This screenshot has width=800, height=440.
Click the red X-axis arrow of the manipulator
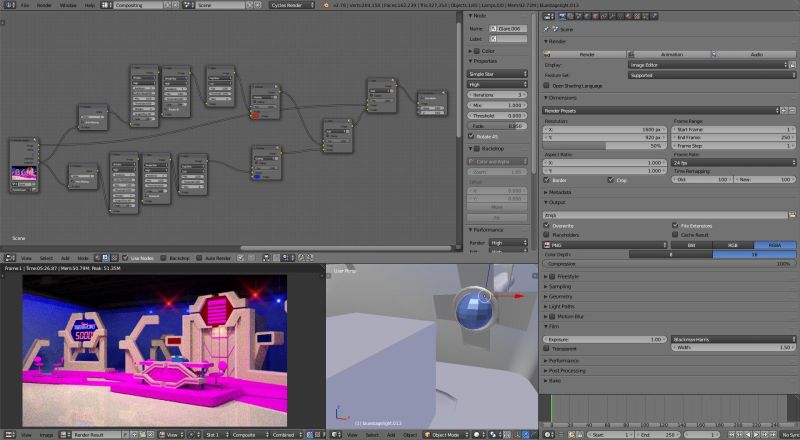pyautogui.click(x=518, y=296)
